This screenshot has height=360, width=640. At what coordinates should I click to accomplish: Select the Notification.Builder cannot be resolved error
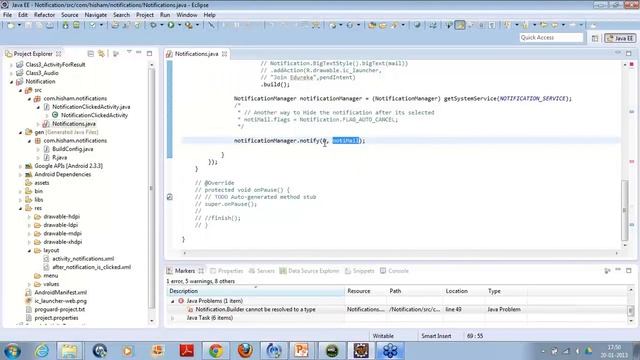[255, 310]
